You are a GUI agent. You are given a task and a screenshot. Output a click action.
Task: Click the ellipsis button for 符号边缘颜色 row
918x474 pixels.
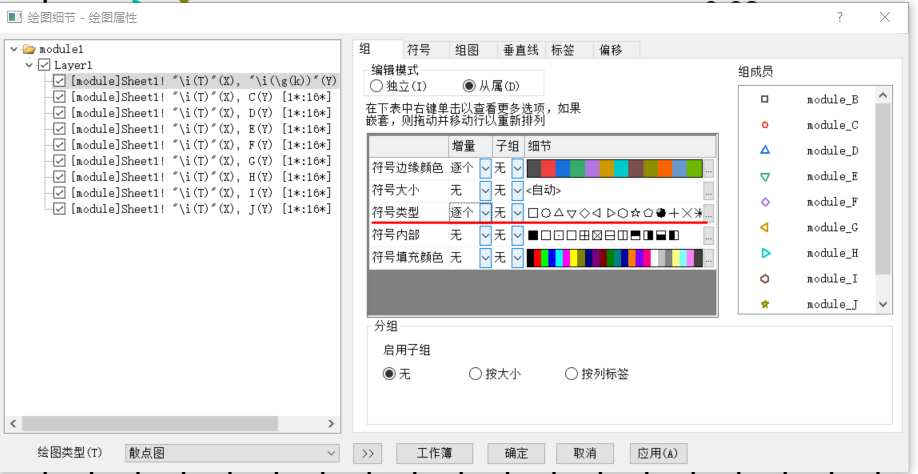709,169
